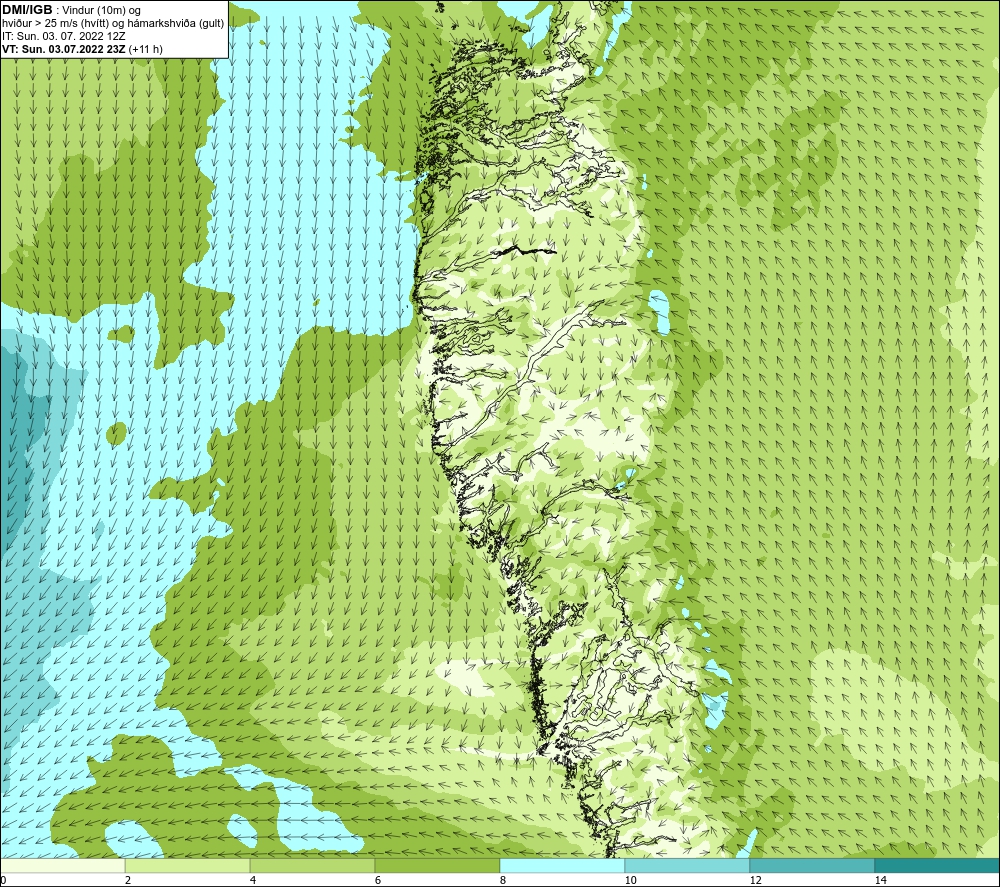This screenshot has width=1000, height=887.
Task: Click the teal 12–14 legend swatch
Action: pos(812,866)
